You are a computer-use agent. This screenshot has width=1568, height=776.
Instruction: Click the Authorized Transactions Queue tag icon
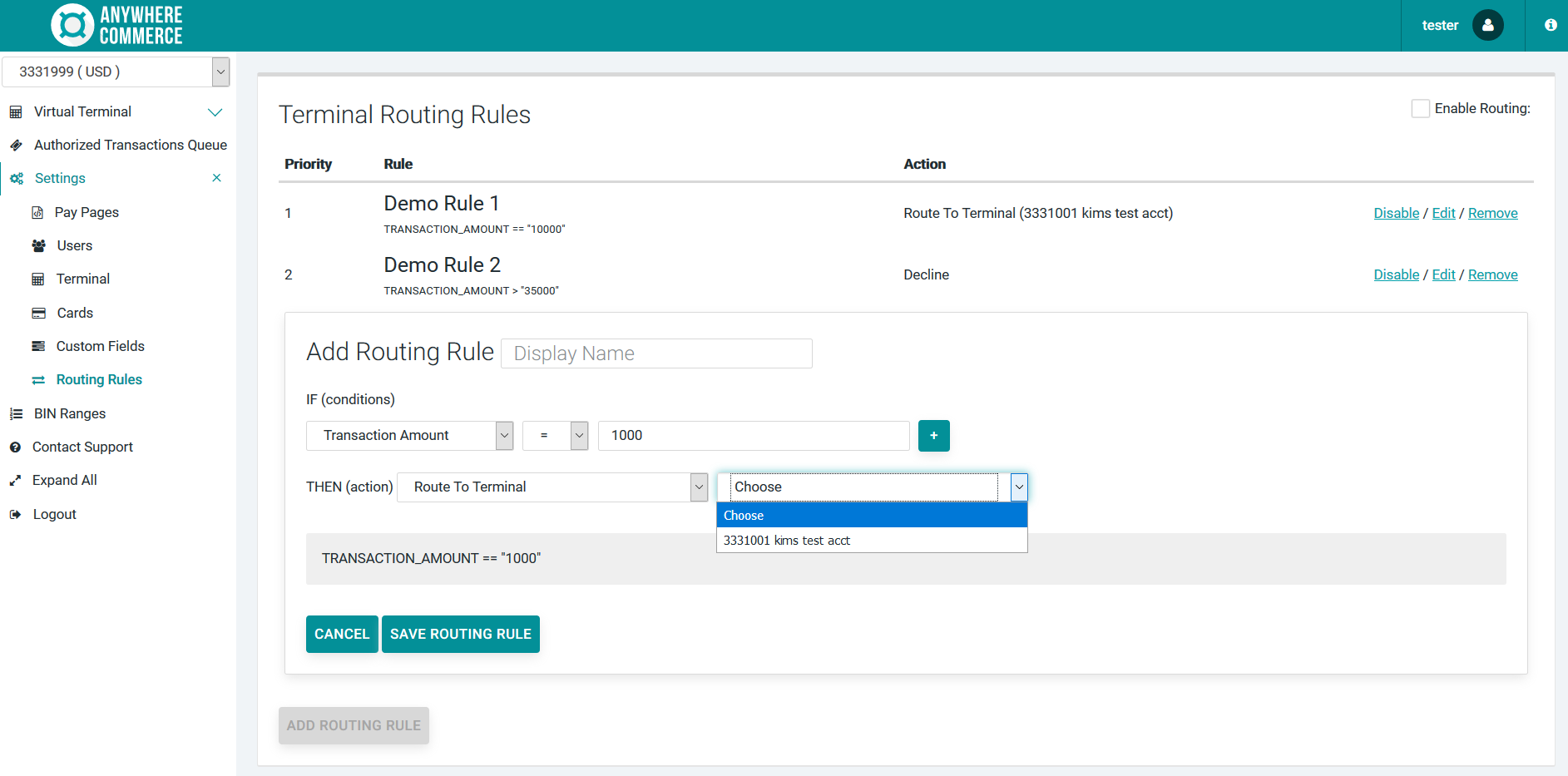coord(16,146)
